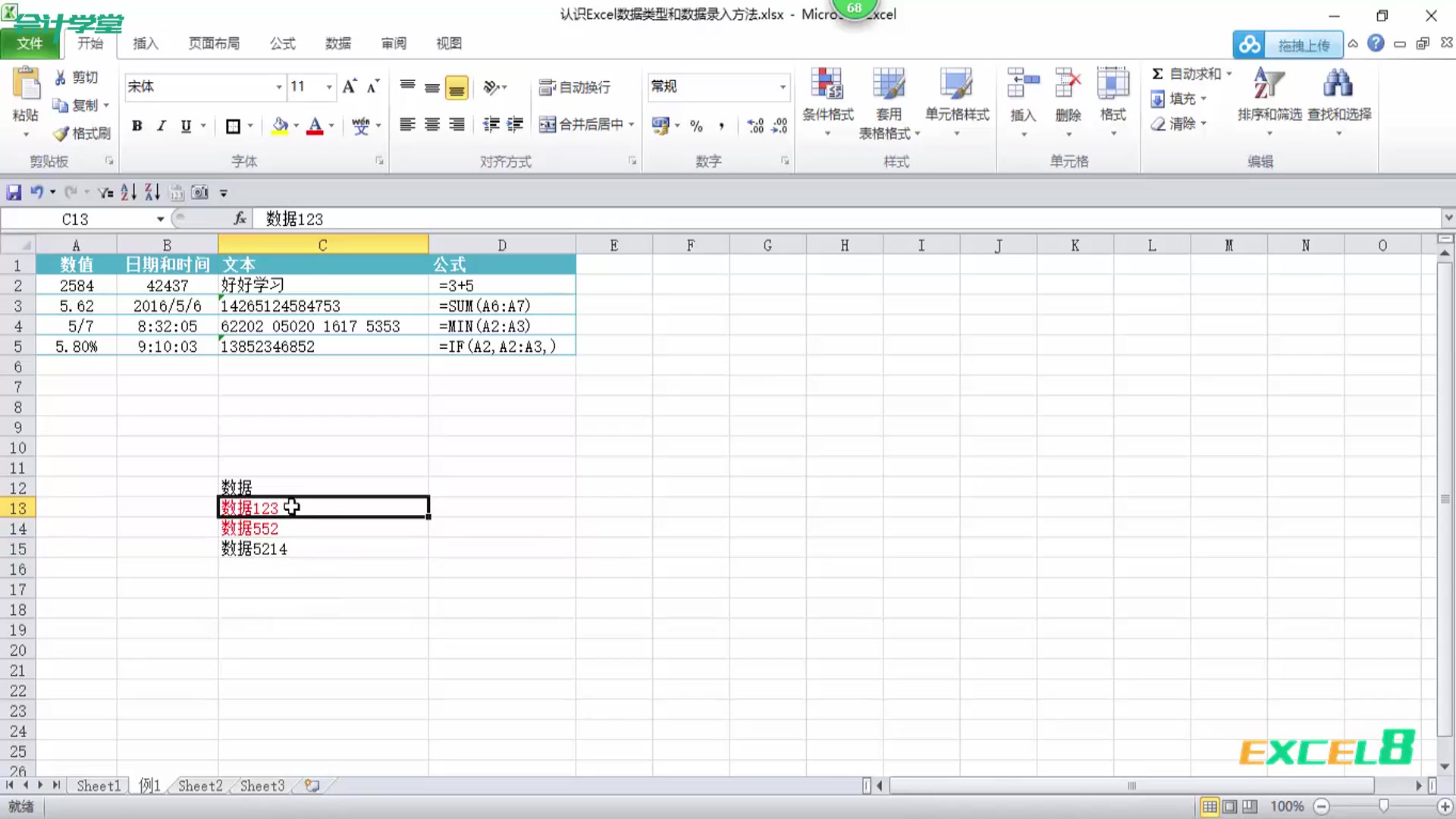Apply Percent style to selection

tap(695, 126)
